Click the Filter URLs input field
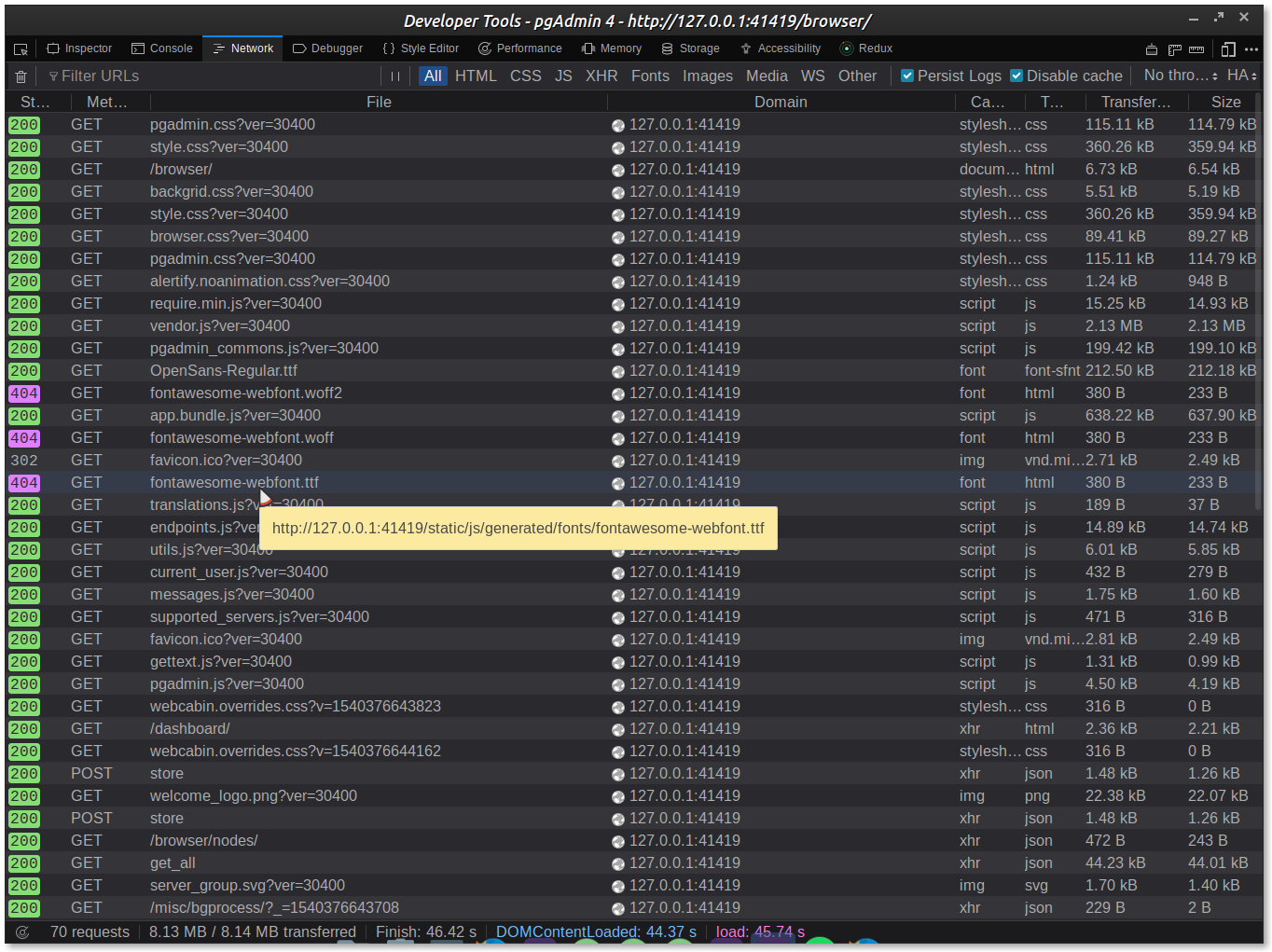This screenshot has width=1272, height=952. point(214,76)
